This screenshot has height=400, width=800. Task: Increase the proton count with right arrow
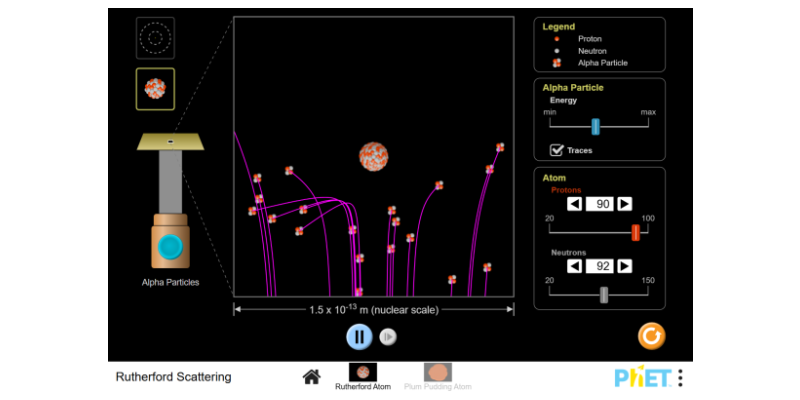[x=624, y=204]
